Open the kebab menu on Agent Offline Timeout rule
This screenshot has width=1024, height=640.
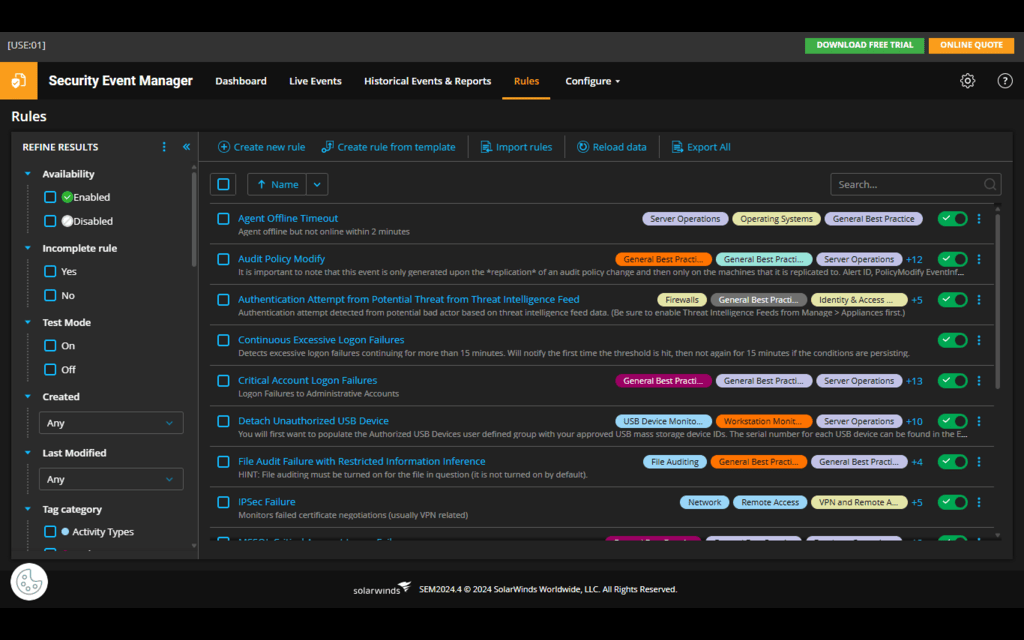pyautogui.click(x=978, y=219)
